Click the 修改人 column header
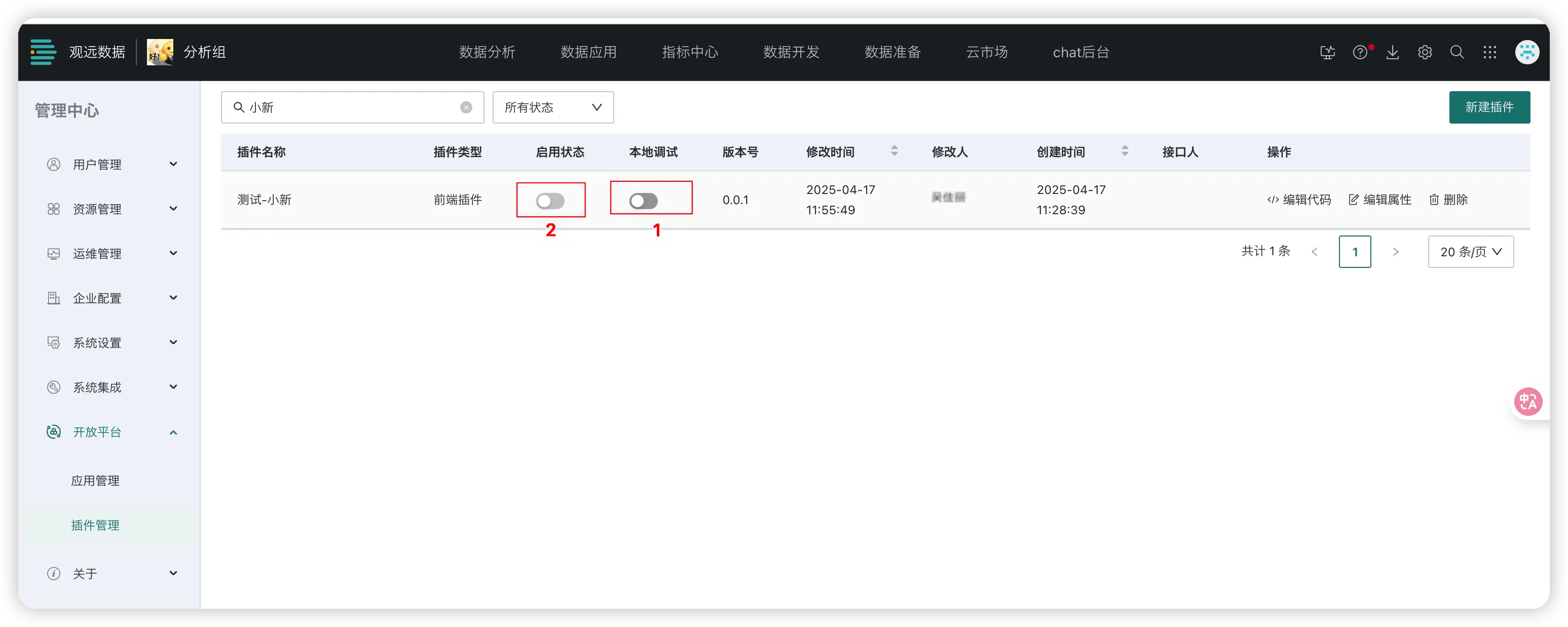 point(950,152)
